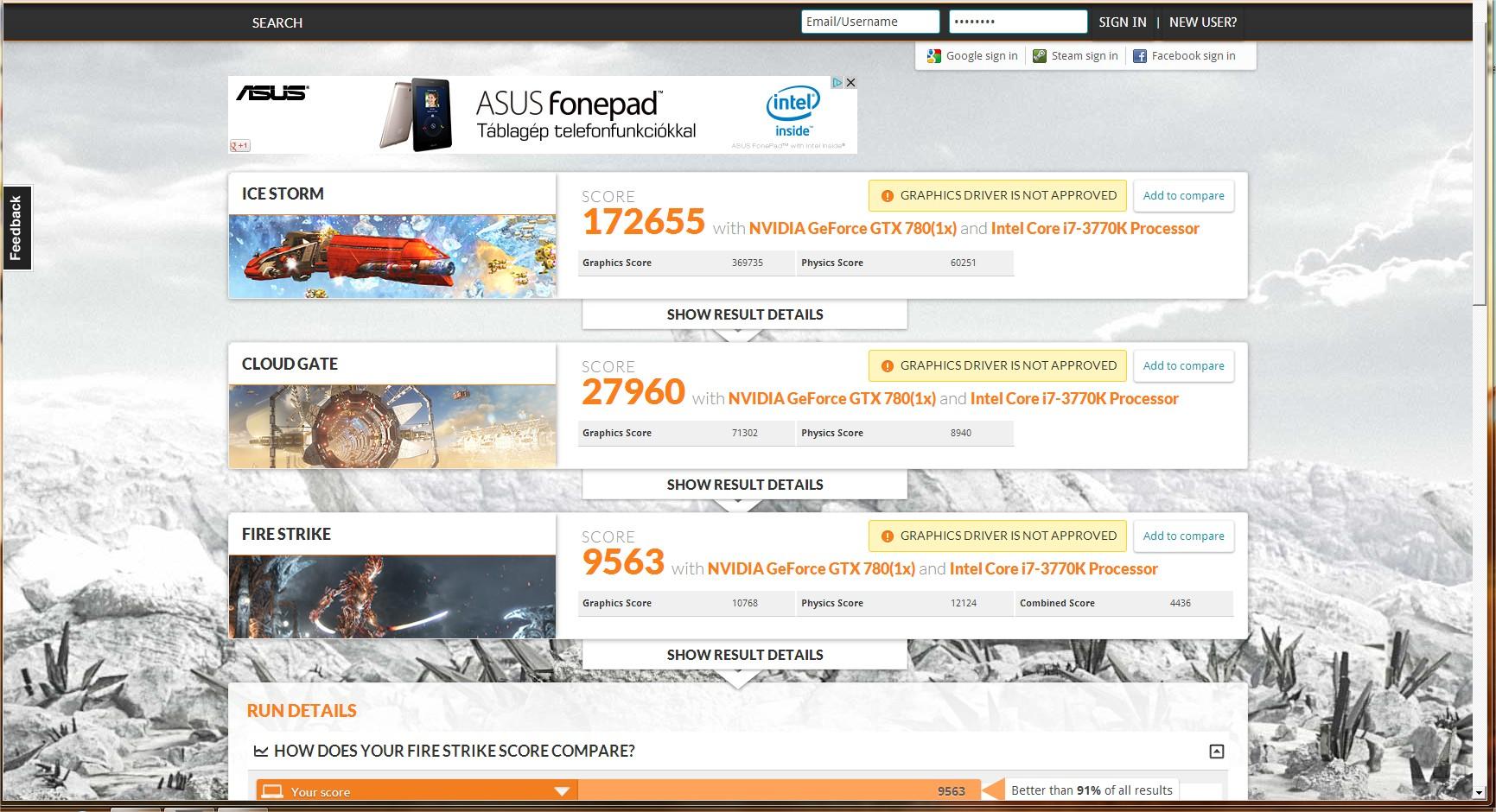Click the ASUS fonepad banner ad

coord(543,115)
